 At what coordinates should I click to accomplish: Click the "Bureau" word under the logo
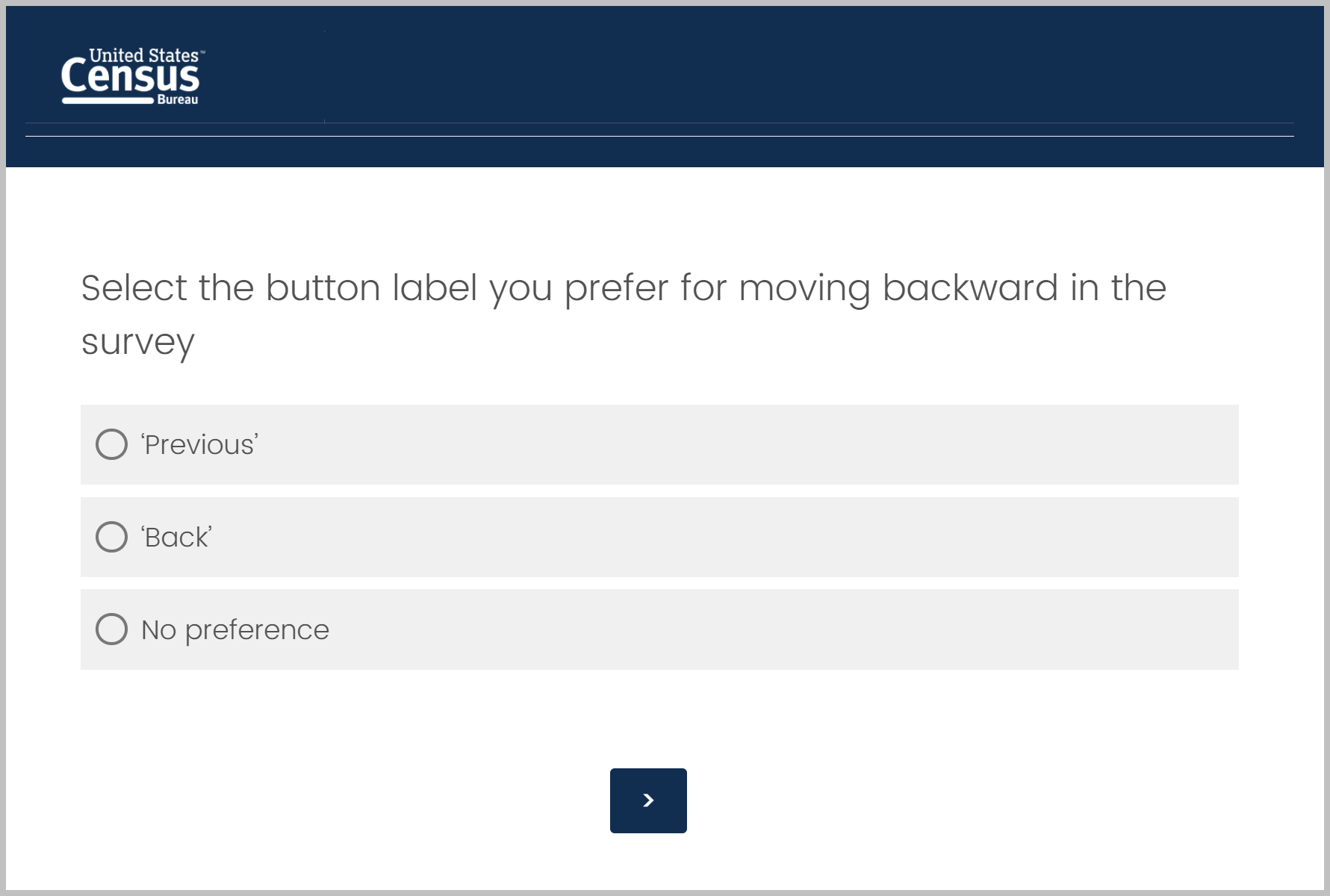(x=178, y=100)
